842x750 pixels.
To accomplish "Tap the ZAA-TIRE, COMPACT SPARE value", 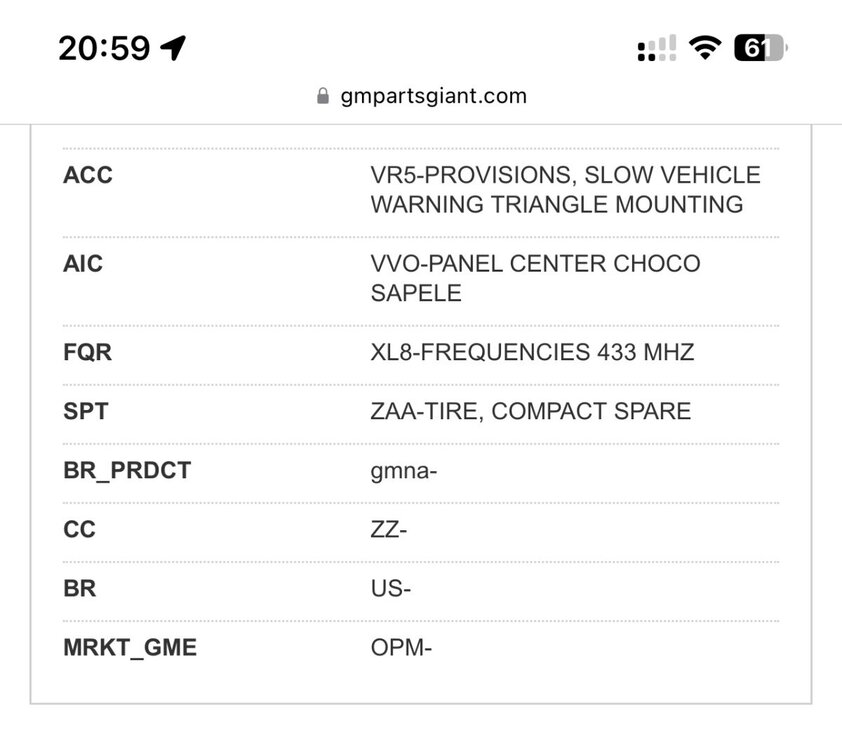I will click(530, 411).
